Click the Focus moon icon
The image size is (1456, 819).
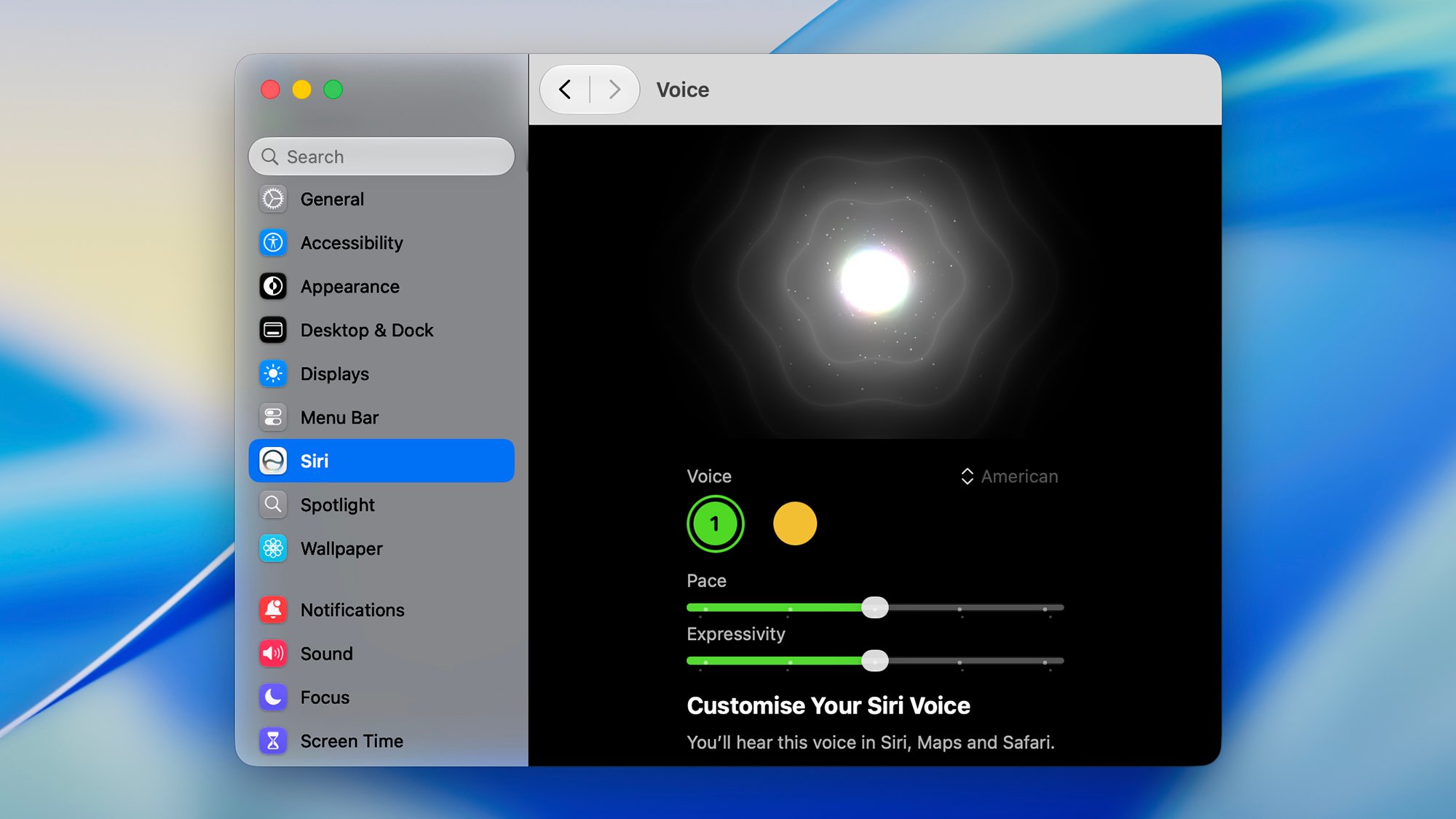pyautogui.click(x=273, y=697)
